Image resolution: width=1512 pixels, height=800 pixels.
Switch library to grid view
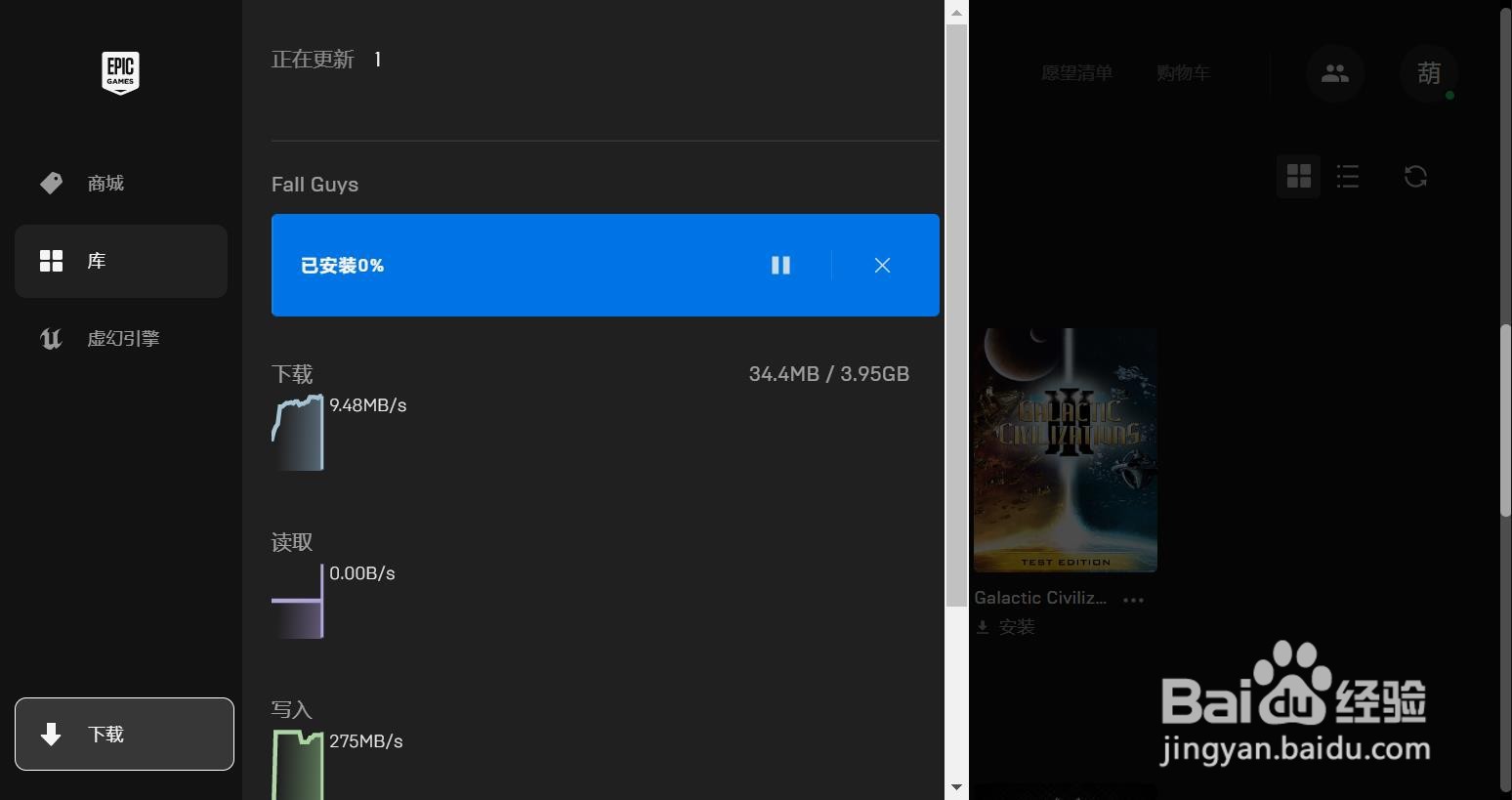tap(1299, 177)
